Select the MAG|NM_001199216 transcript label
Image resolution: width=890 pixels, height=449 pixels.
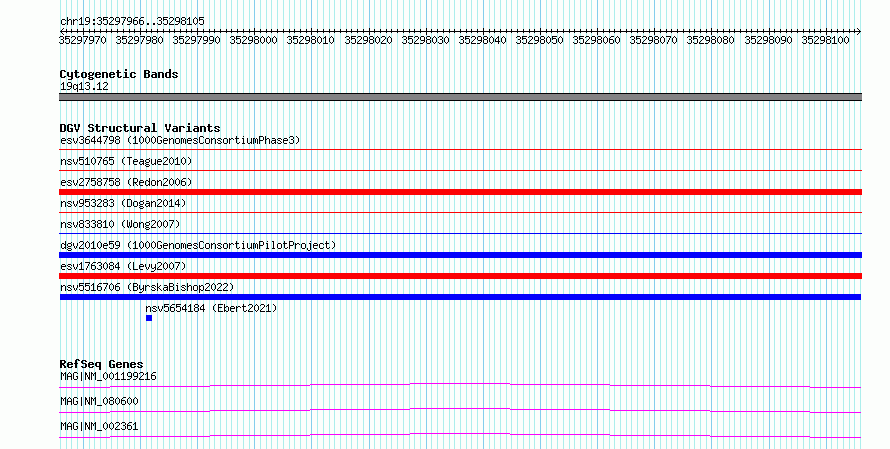point(108,376)
